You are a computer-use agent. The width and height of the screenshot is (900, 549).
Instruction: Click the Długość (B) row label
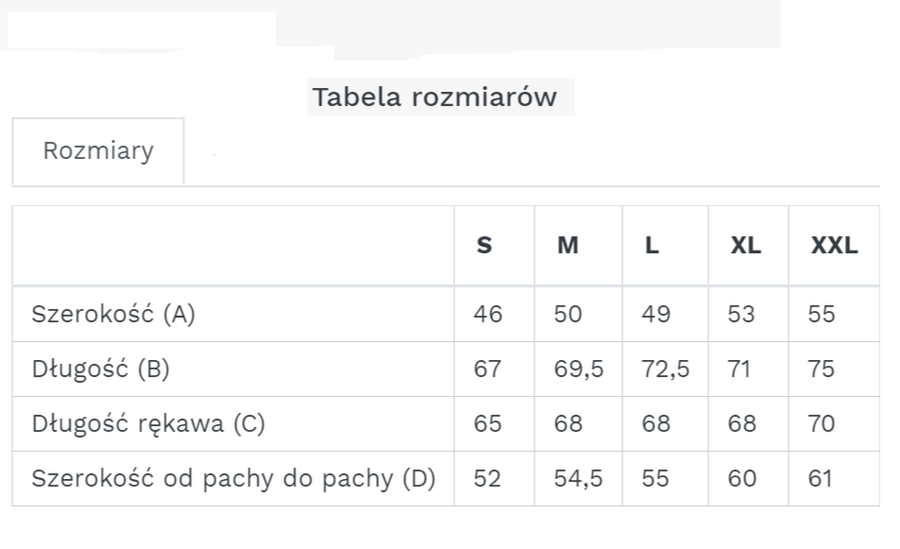pyautogui.click(x=100, y=369)
